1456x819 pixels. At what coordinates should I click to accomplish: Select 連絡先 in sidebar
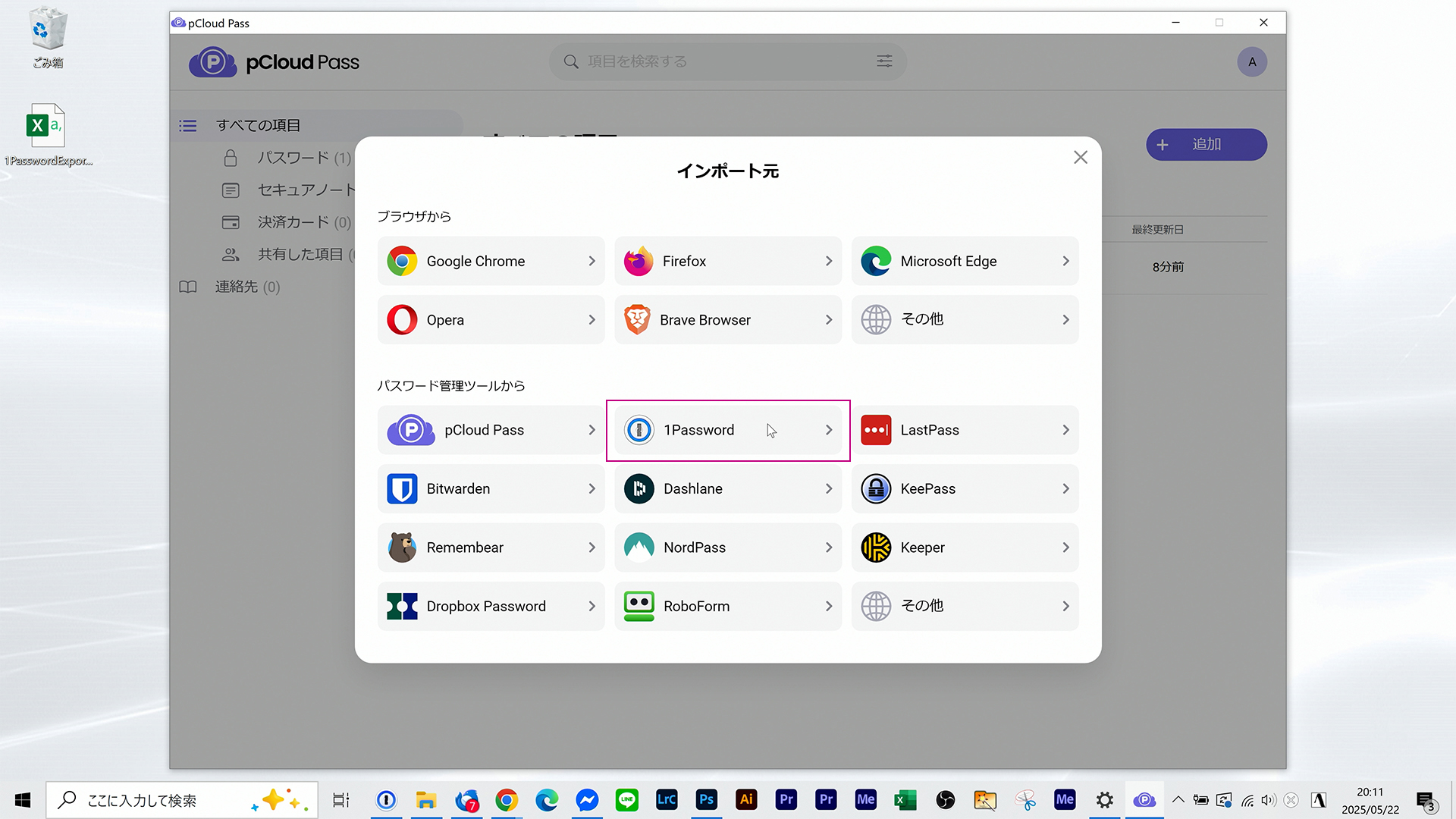click(x=231, y=287)
